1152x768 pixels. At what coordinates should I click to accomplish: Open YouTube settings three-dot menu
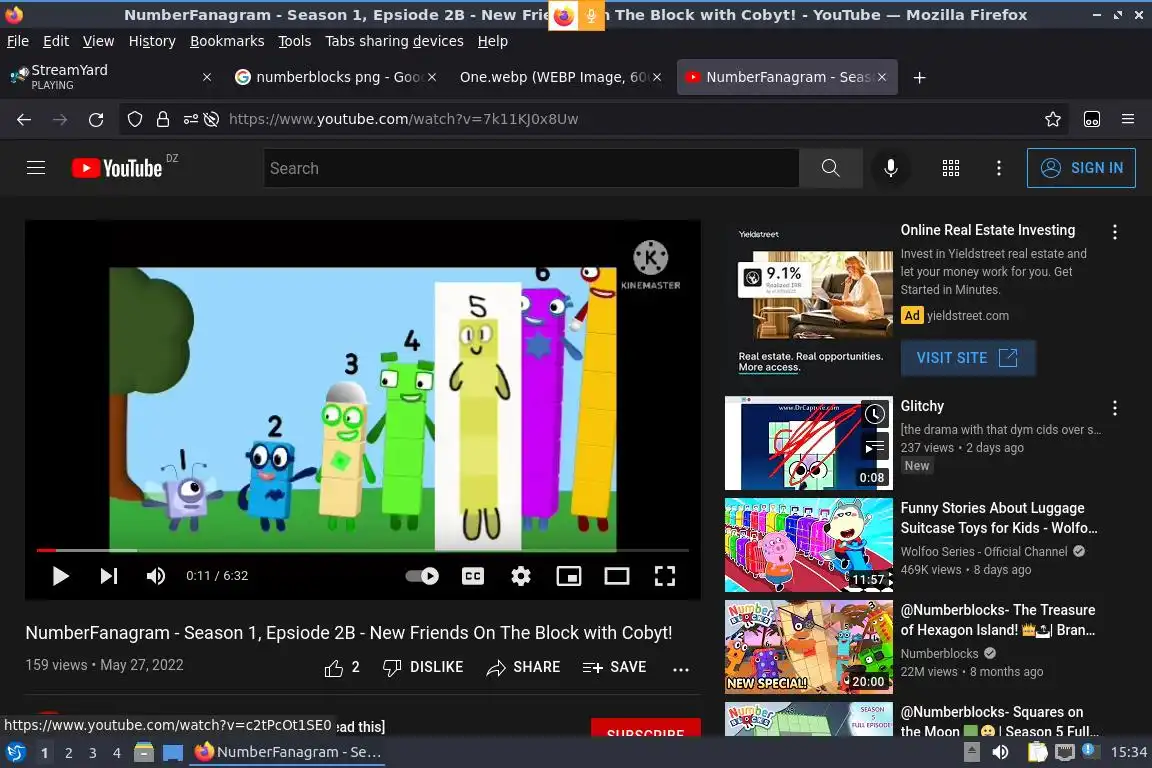click(998, 168)
